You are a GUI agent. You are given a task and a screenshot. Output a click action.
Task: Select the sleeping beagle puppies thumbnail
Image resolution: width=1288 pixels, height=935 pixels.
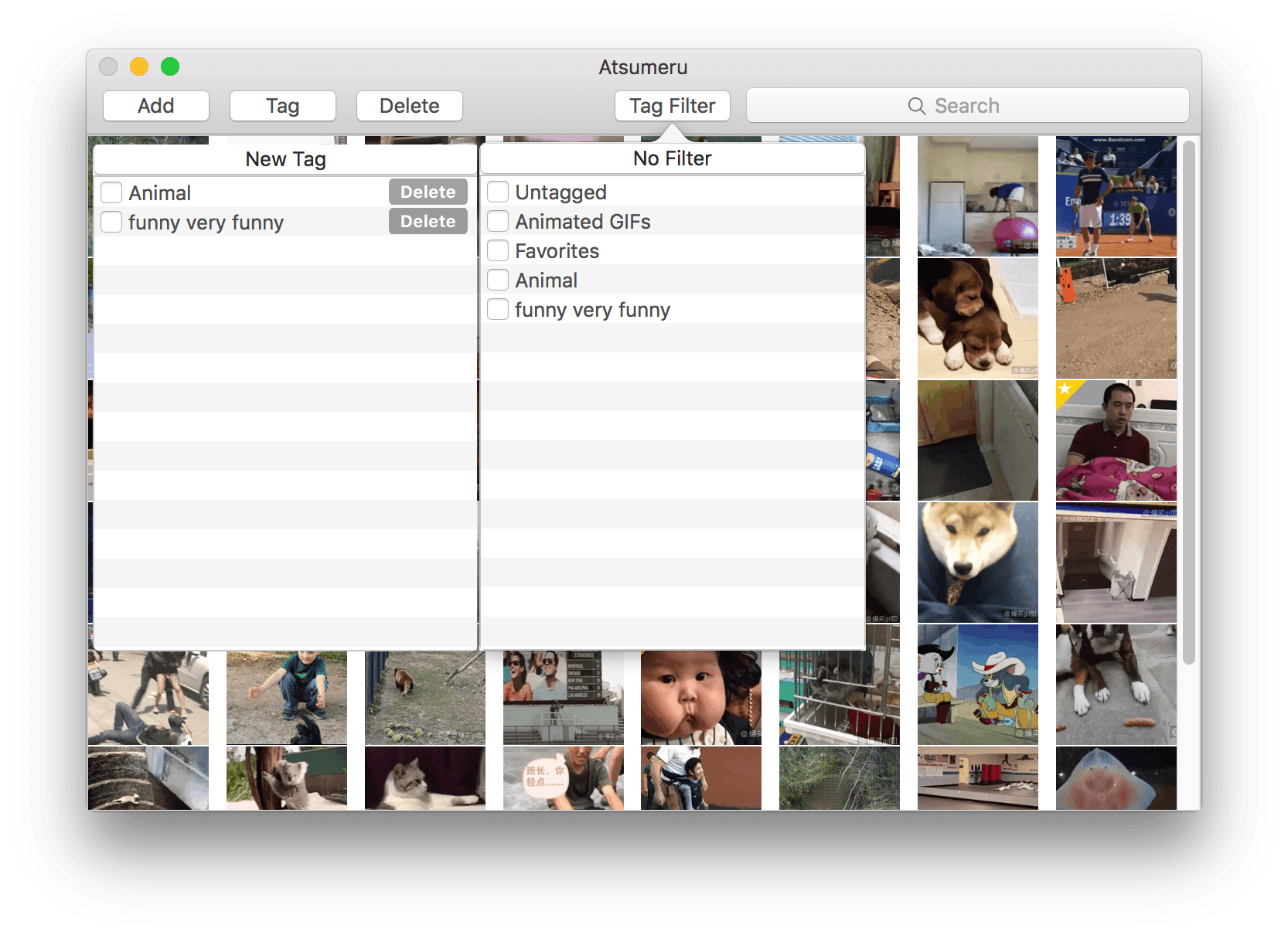tap(978, 318)
